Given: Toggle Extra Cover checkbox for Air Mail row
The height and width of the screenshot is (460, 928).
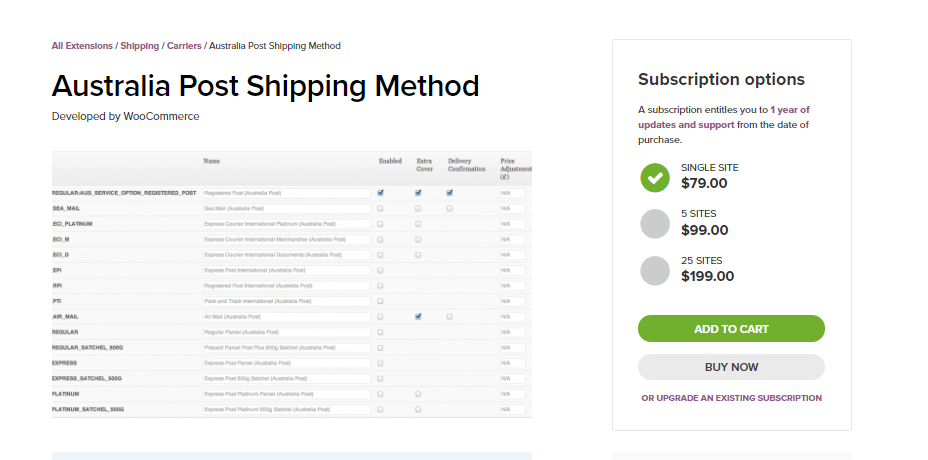Looking at the screenshot, I should 418,317.
